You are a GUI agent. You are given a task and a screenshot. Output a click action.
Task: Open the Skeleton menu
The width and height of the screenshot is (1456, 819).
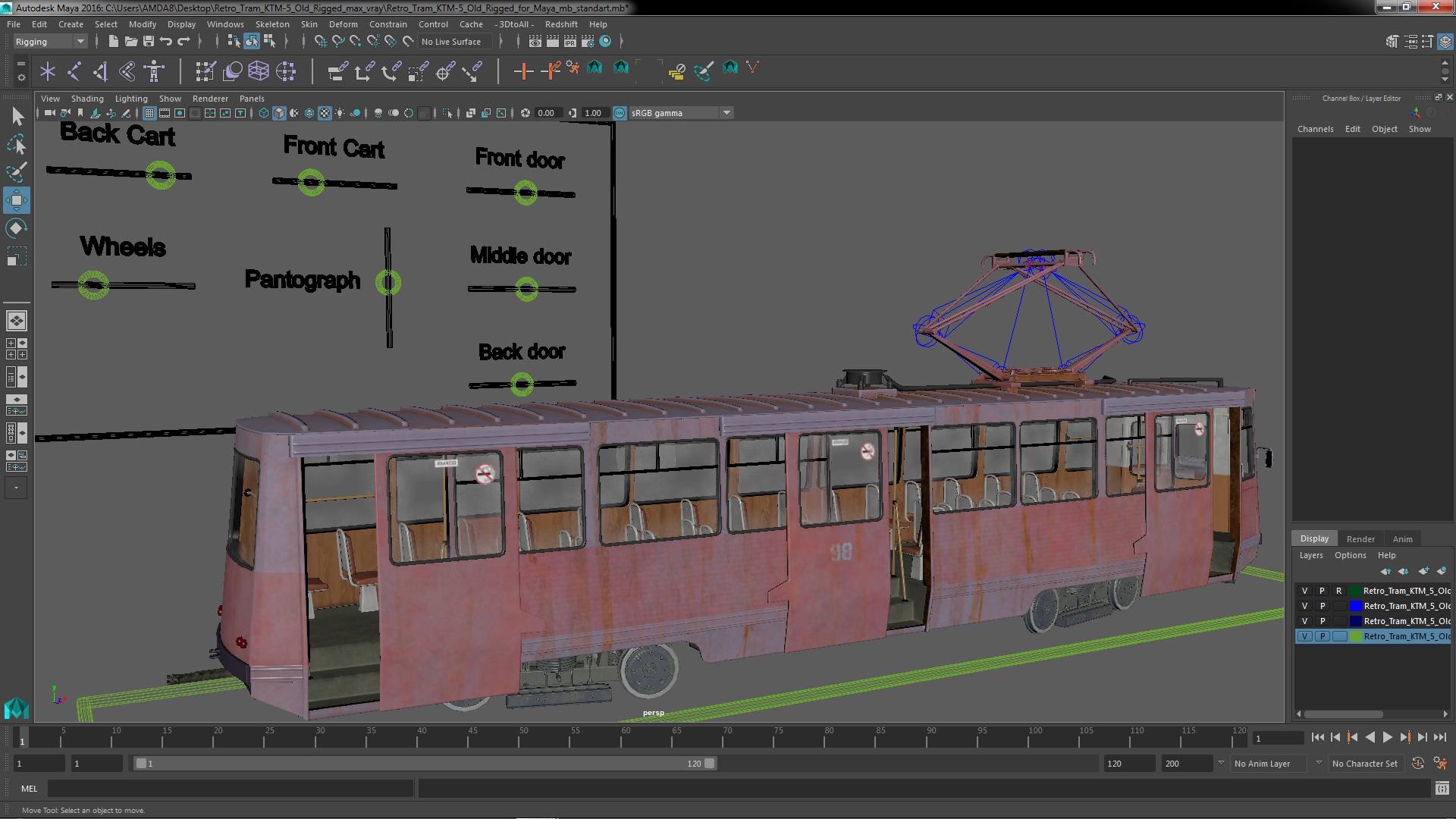coord(271,24)
